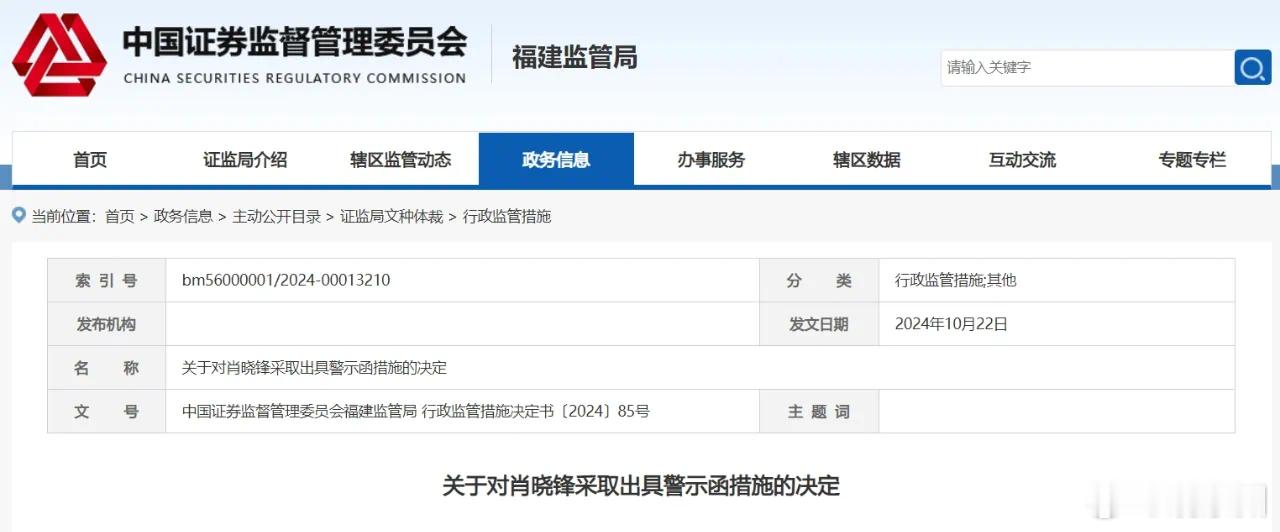Screen dimensions: 1280x532
Task: Click the 分类 label cell
Action: [x=819, y=281]
